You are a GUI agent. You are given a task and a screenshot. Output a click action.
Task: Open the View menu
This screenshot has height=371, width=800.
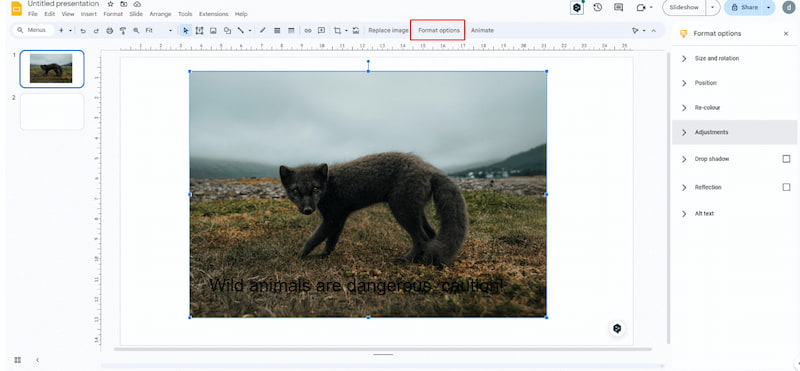pos(68,14)
